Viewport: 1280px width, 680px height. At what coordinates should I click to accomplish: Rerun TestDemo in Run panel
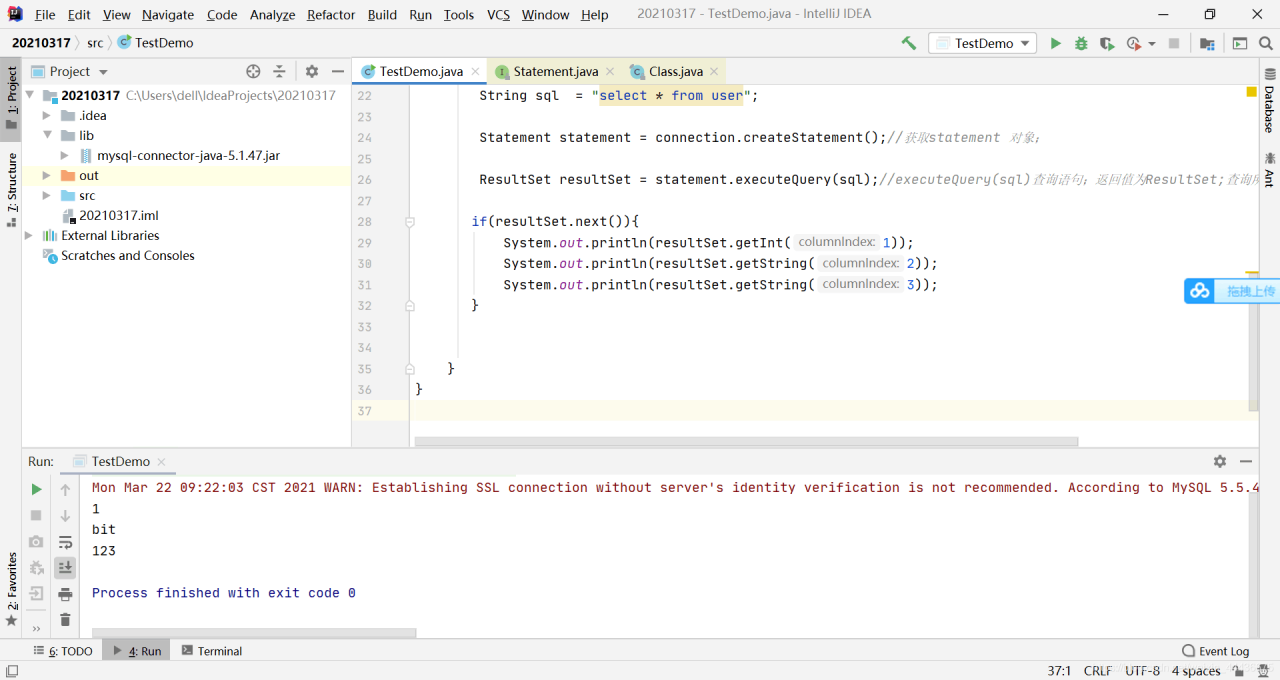[36, 489]
